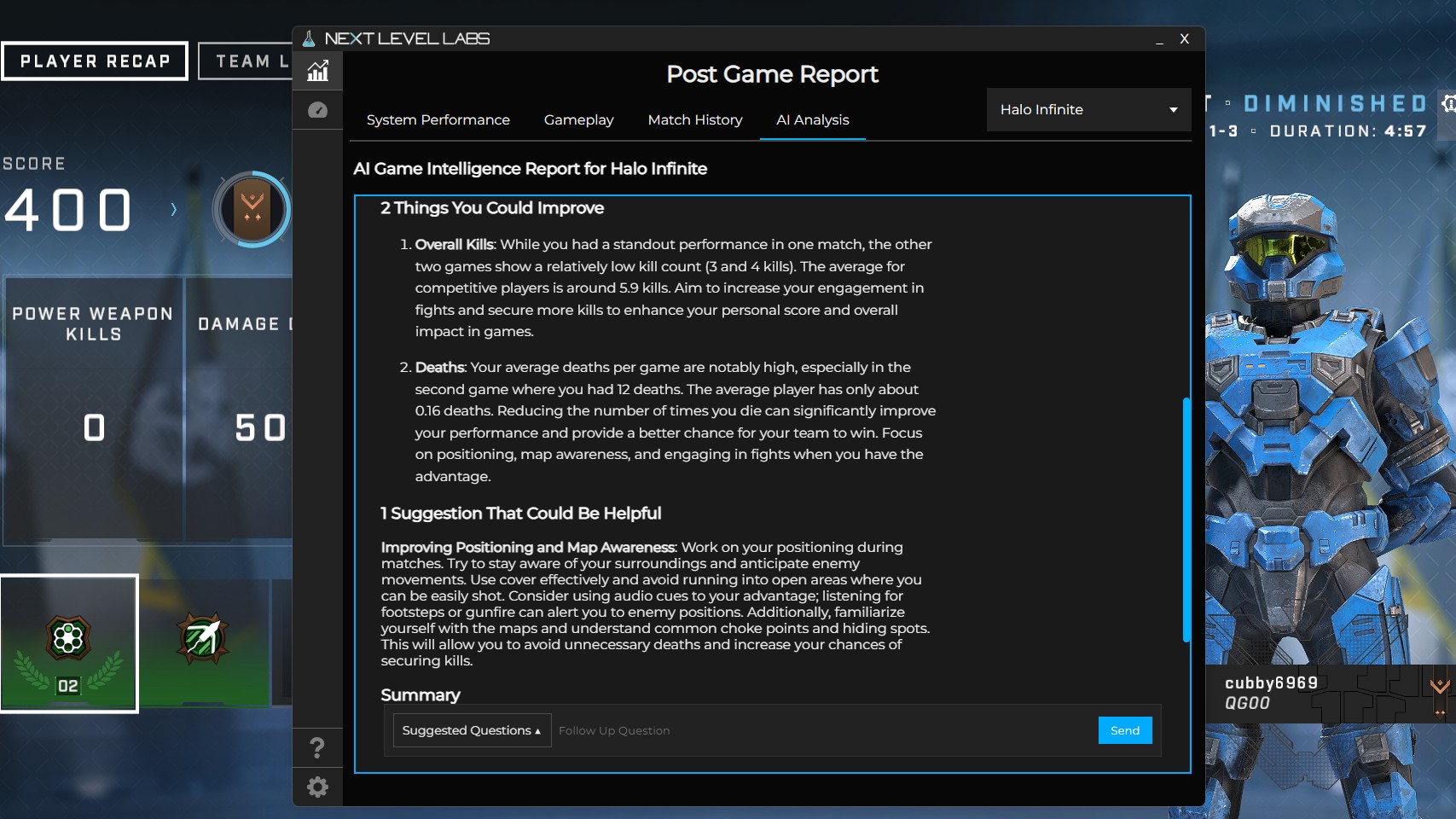Click the Damage stat card showing 50

(x=240, y=409)
